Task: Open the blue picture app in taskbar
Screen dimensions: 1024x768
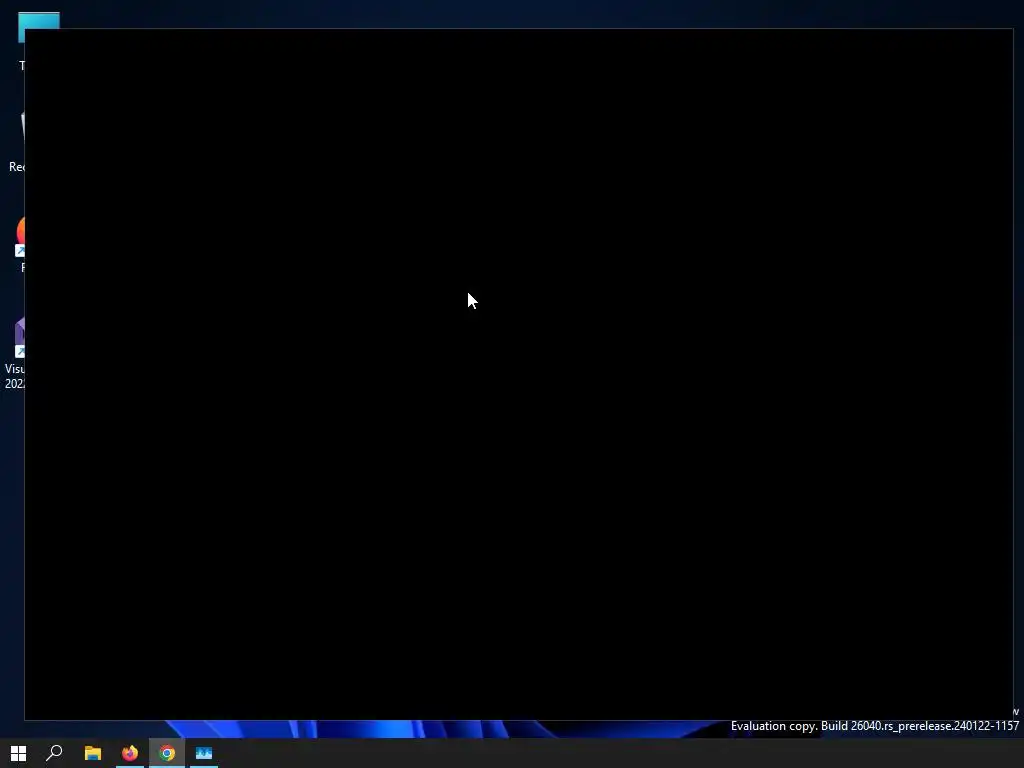Action: [204, 753]
